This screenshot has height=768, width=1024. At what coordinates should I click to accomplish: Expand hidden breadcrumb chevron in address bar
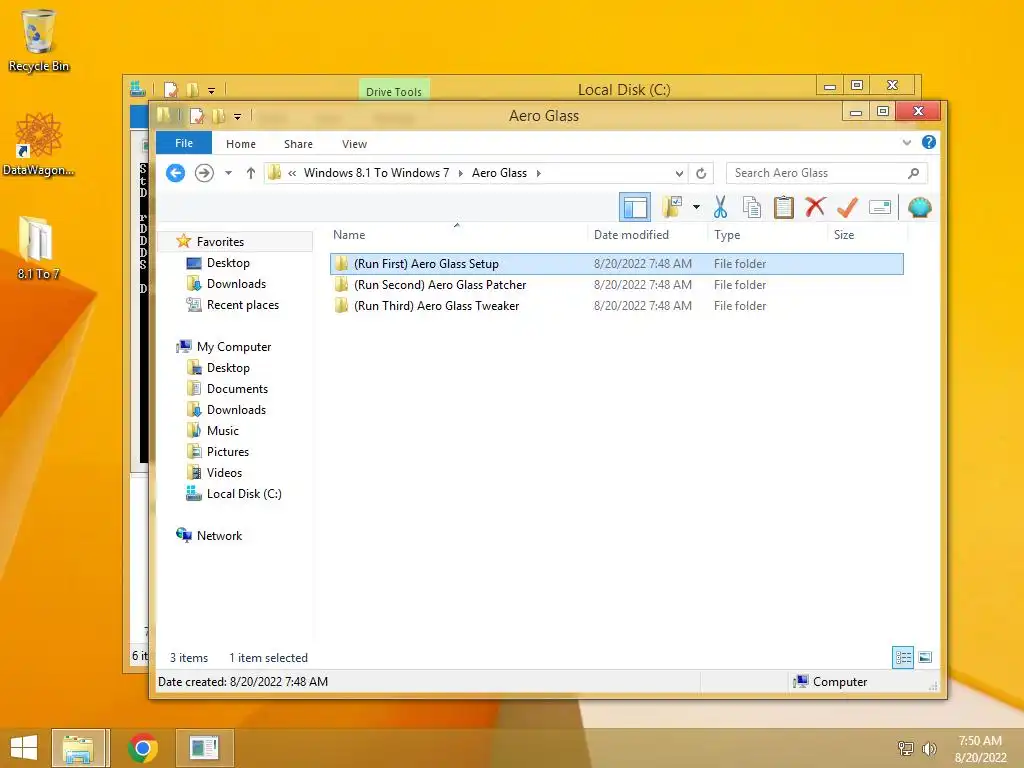293,173
